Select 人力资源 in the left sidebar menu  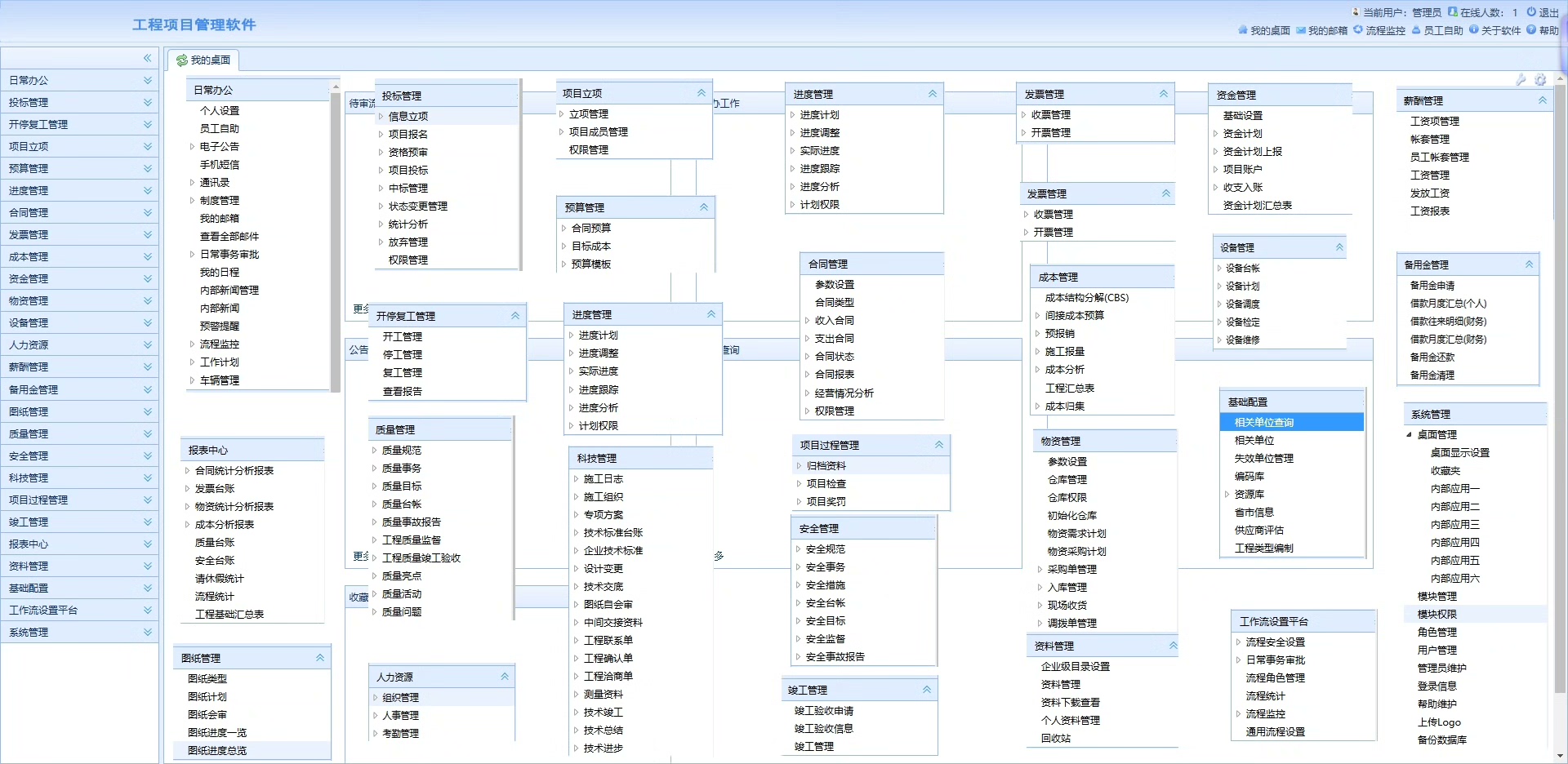tap(29, 344)
